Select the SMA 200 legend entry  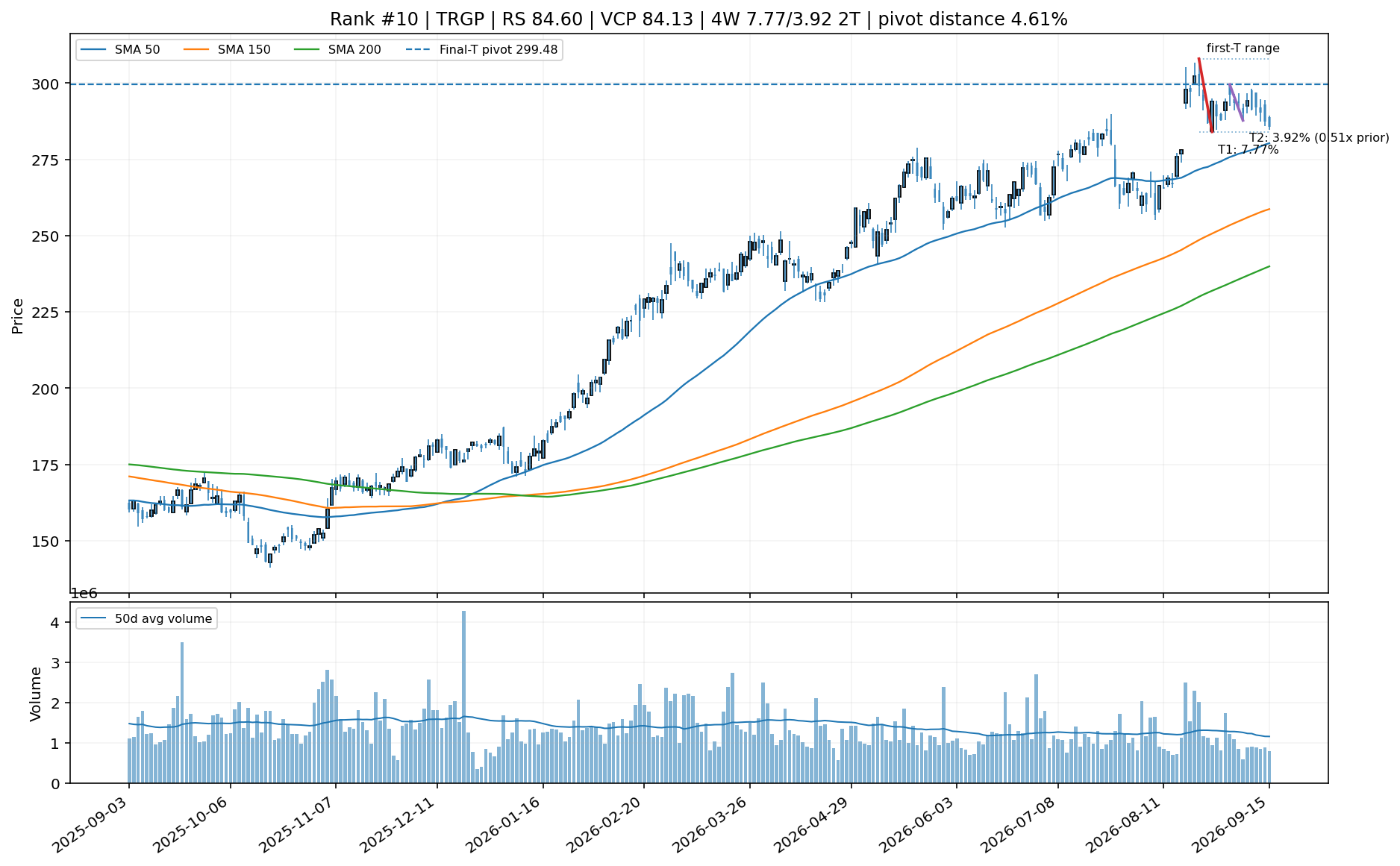point(337,50)
